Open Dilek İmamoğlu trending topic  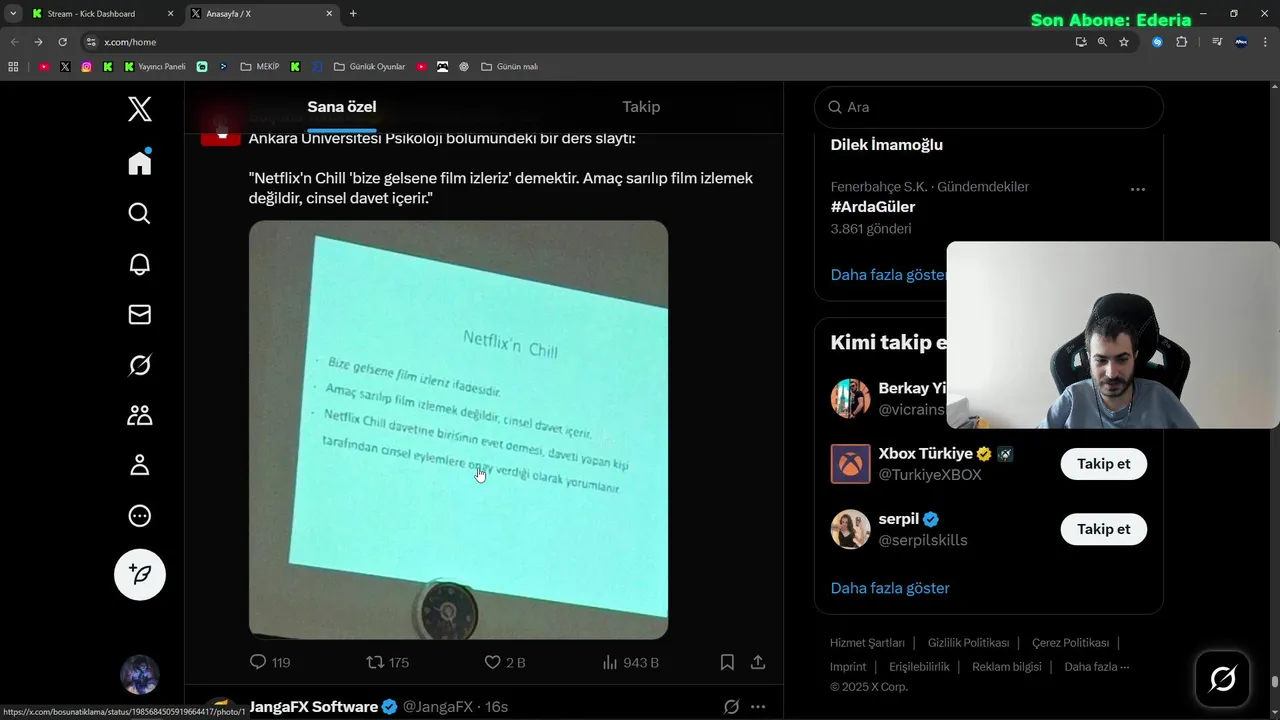point(887,145)
